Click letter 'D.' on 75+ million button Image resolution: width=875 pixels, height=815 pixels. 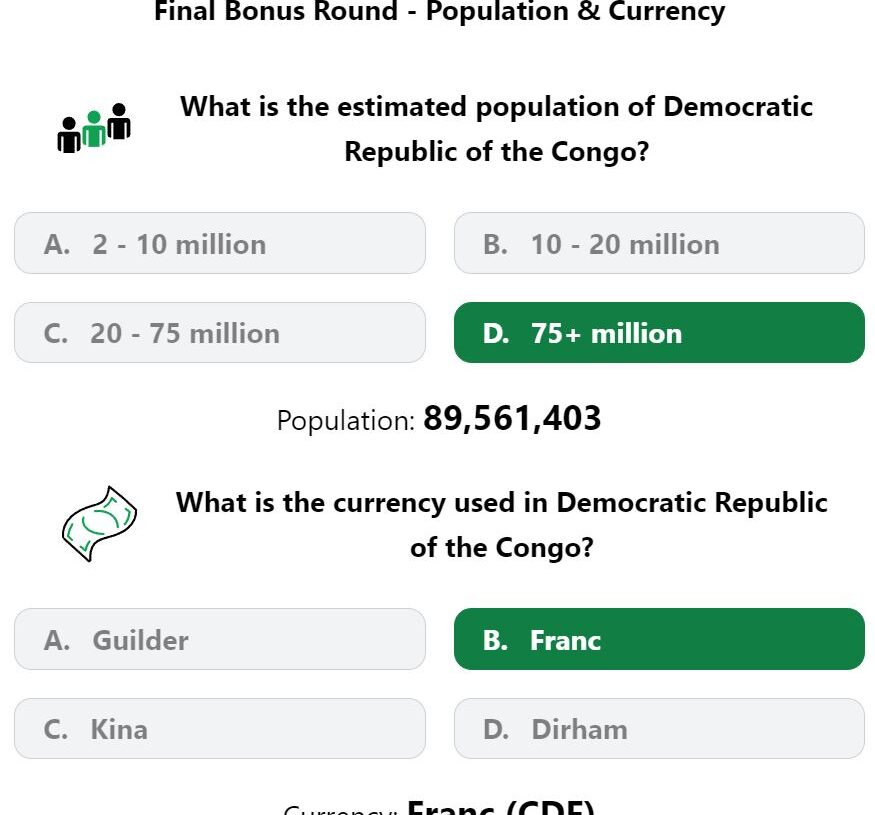click(x=496, y=334)
